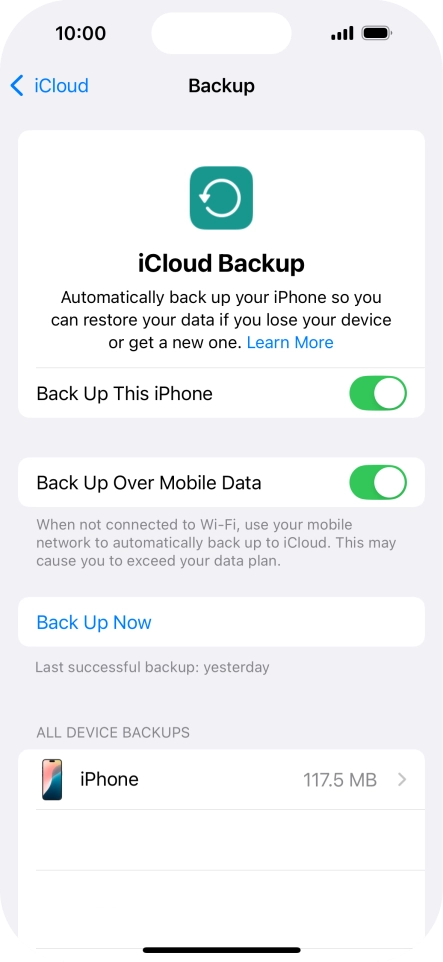Tap the Last successful backup text
This screenshot has height=962, width=443.
[152, 667]
